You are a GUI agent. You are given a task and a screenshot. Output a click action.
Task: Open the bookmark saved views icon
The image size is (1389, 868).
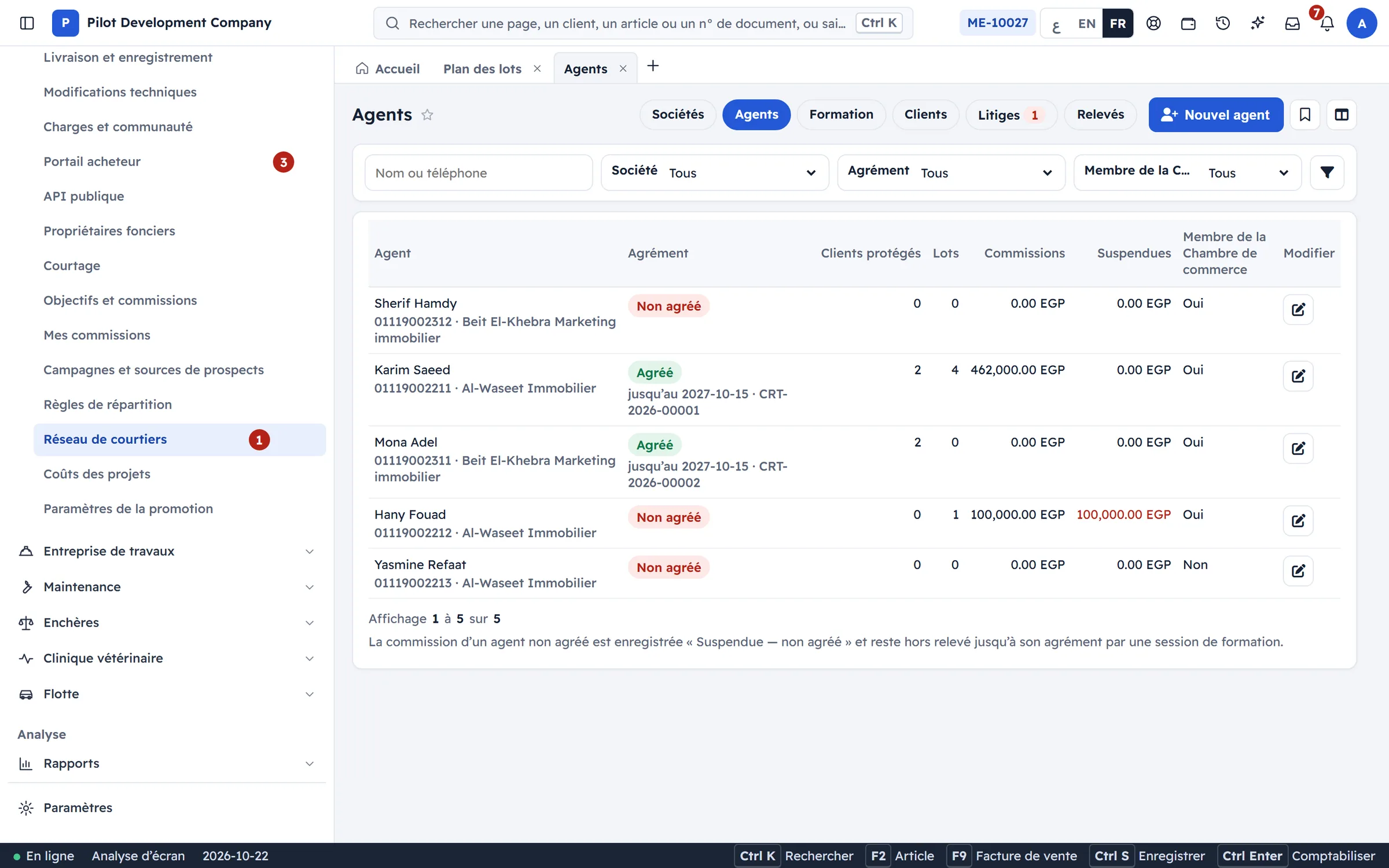click(x=1305, y=115)
